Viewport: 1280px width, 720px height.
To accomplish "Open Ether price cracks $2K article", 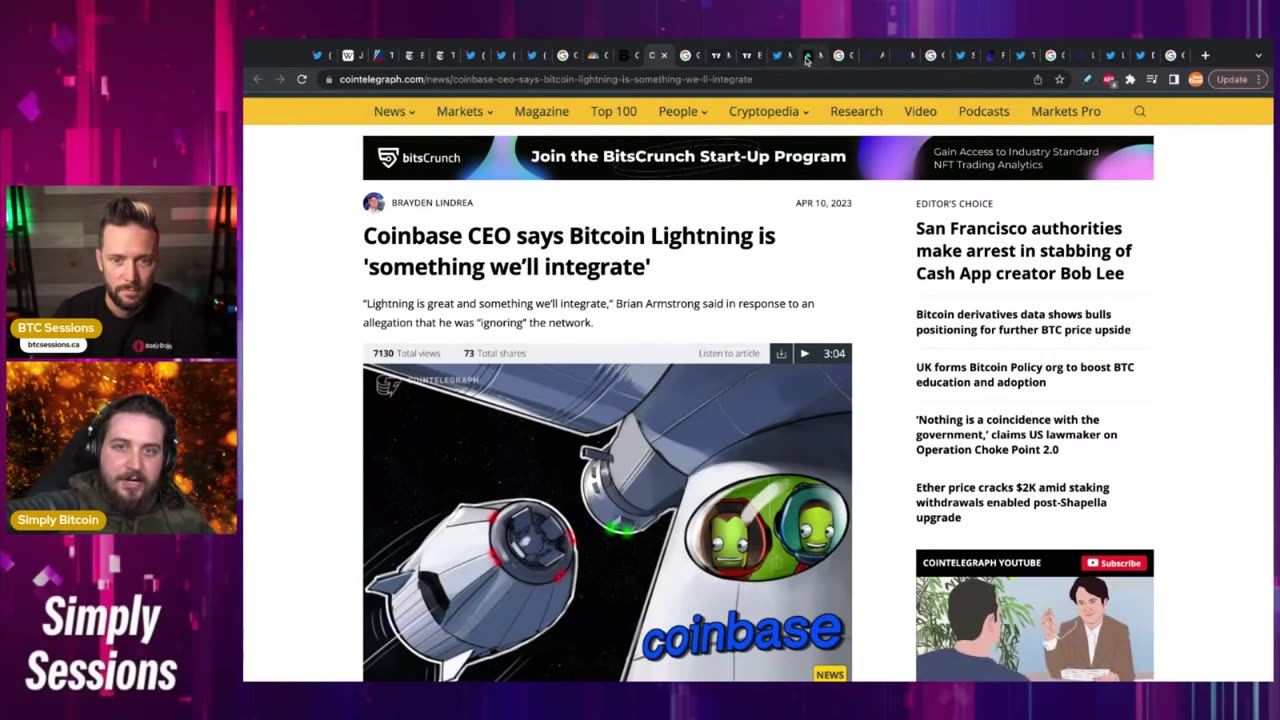I will [x=1012, y=502].
